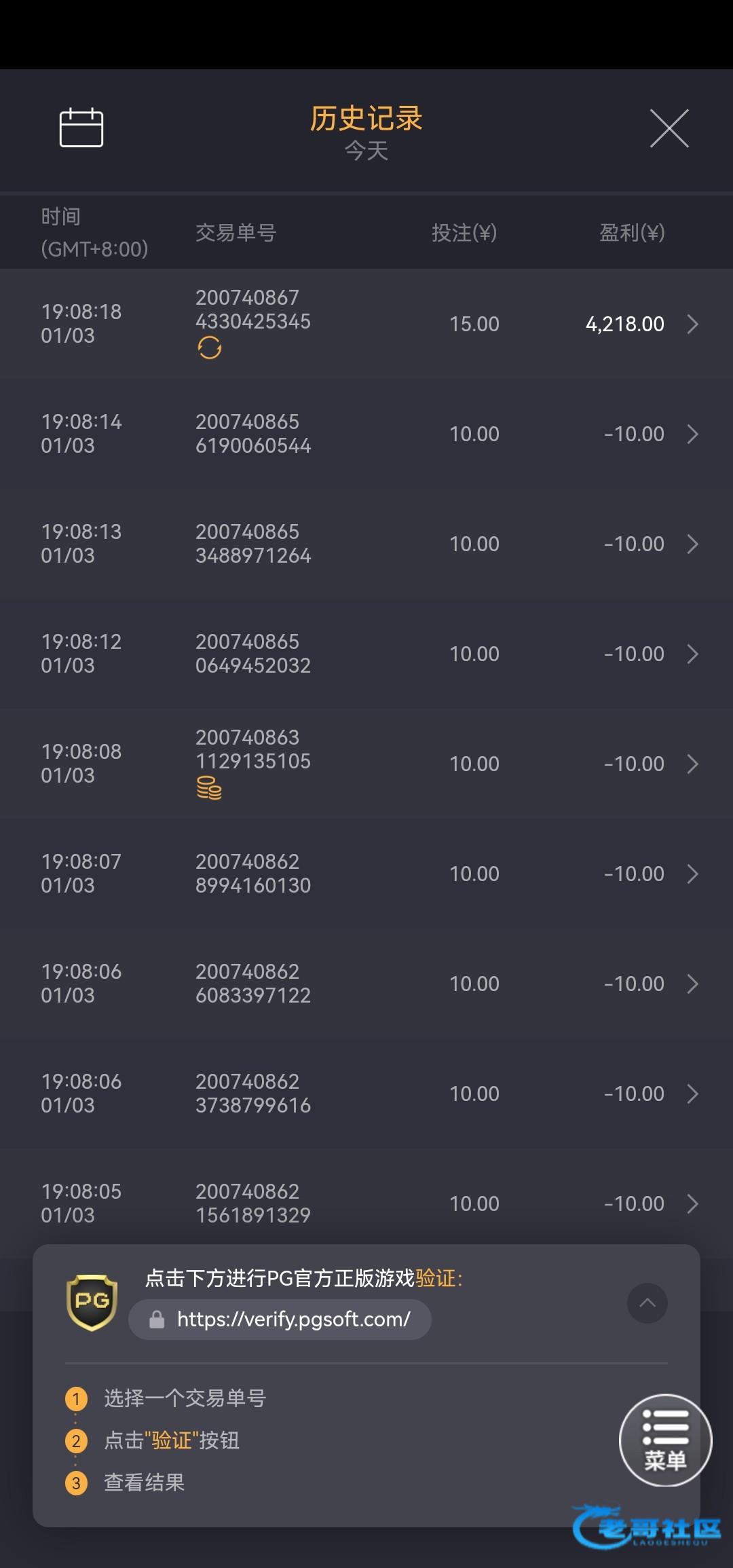This screenshot has width=733, height=1568.
Task: Click the PG shield logo
Action: pyautogui.click(x=92, y=1302)
